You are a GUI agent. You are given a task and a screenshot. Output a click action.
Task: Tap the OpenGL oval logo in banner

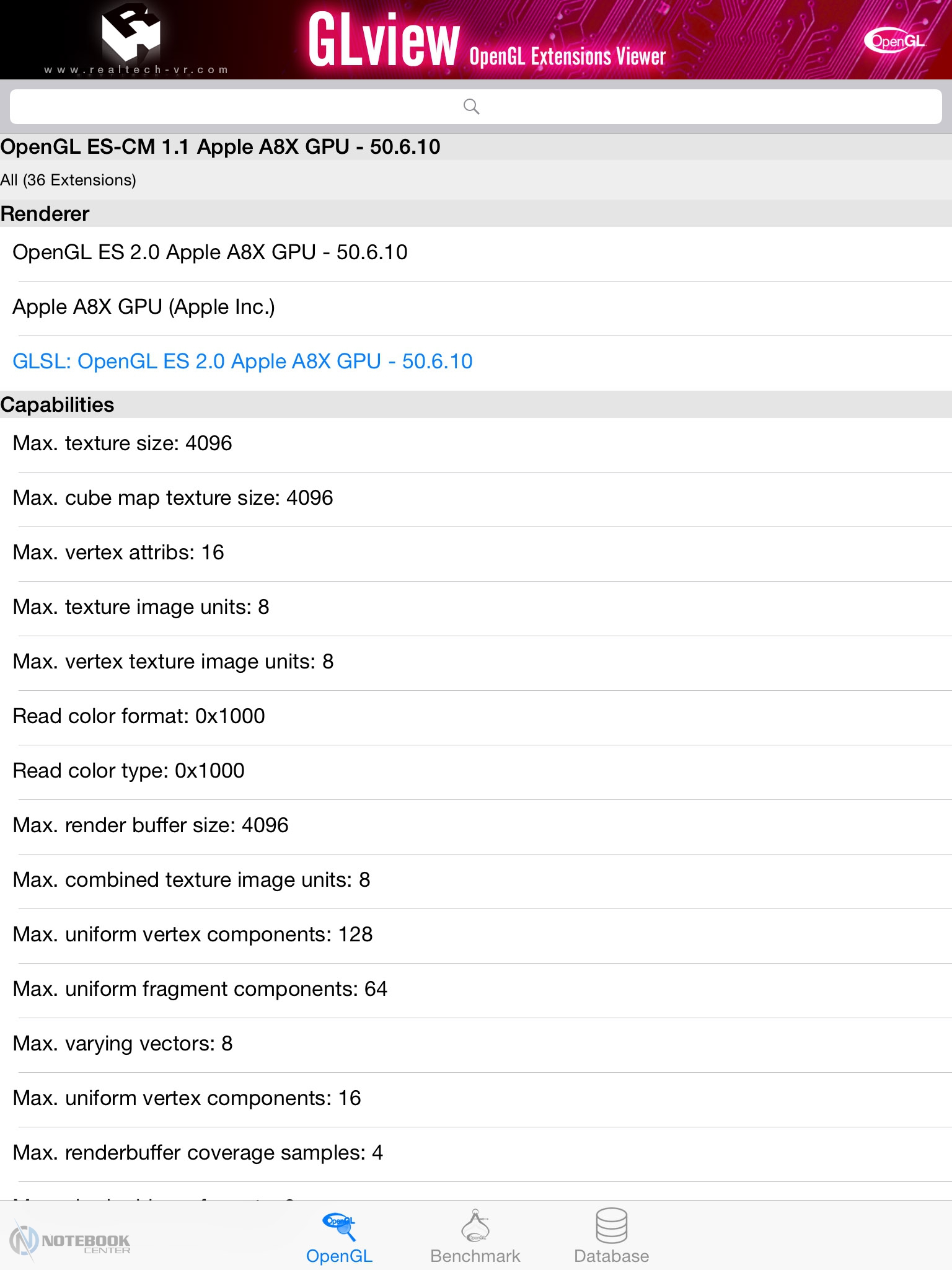click(x=894, y=42)
